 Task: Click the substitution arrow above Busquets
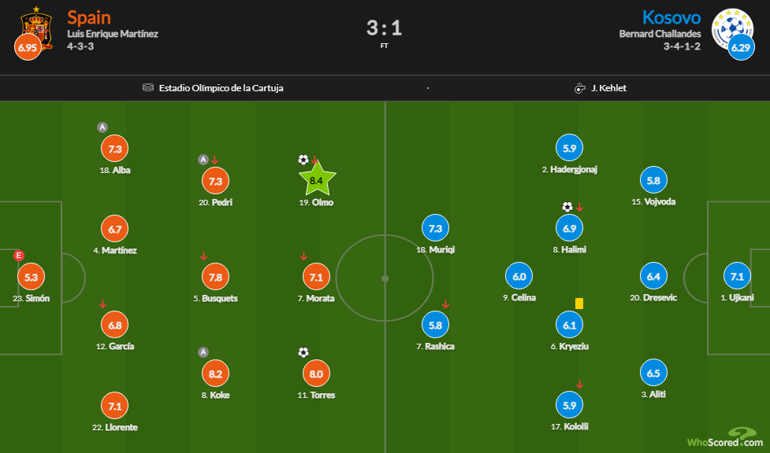pyautogui.click(x=203, y=256)
